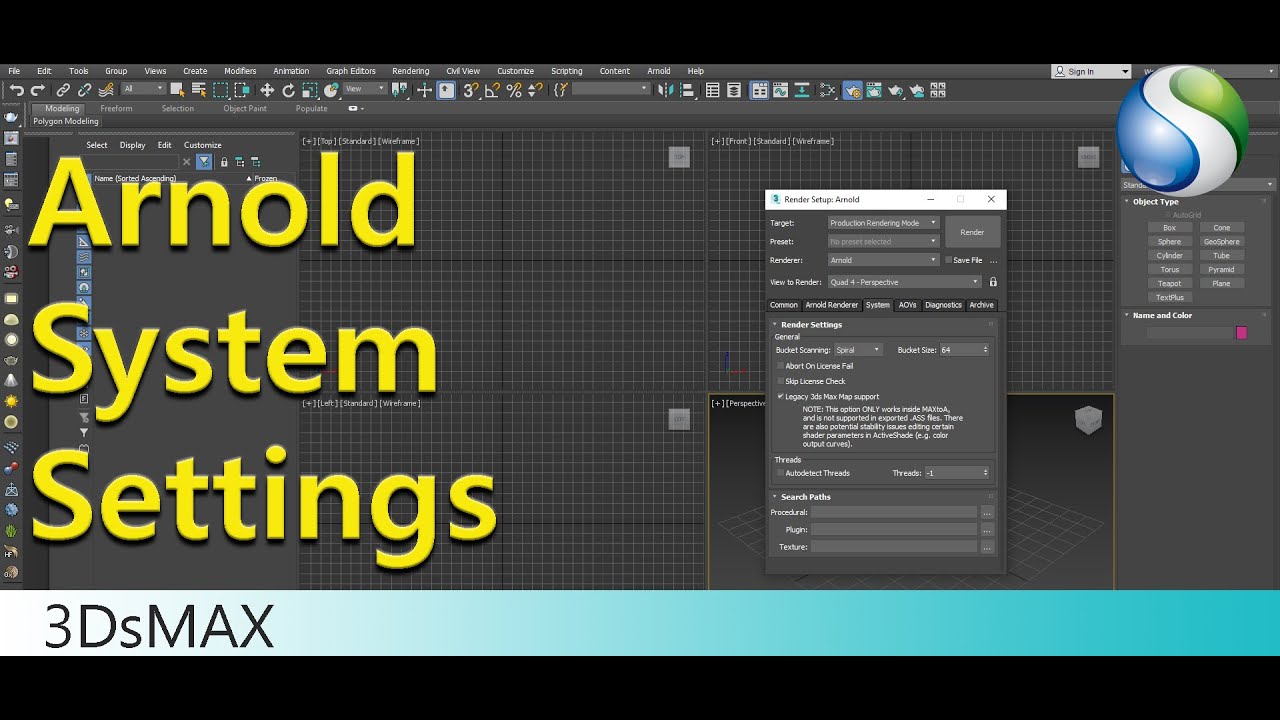Activate Bind to Space Warp tool
The image size is (1280, 720).
point(105,90)
